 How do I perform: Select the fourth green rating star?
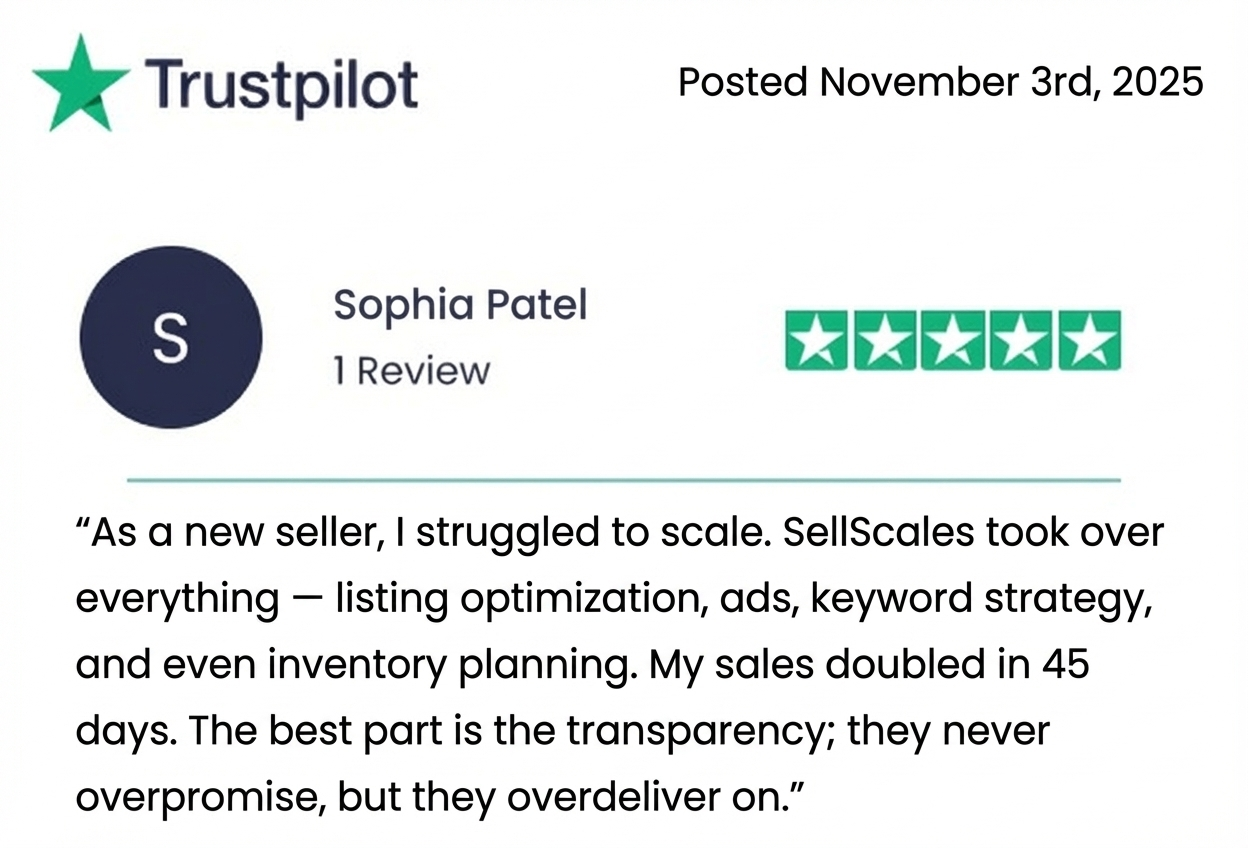[x=1019, y=341]
